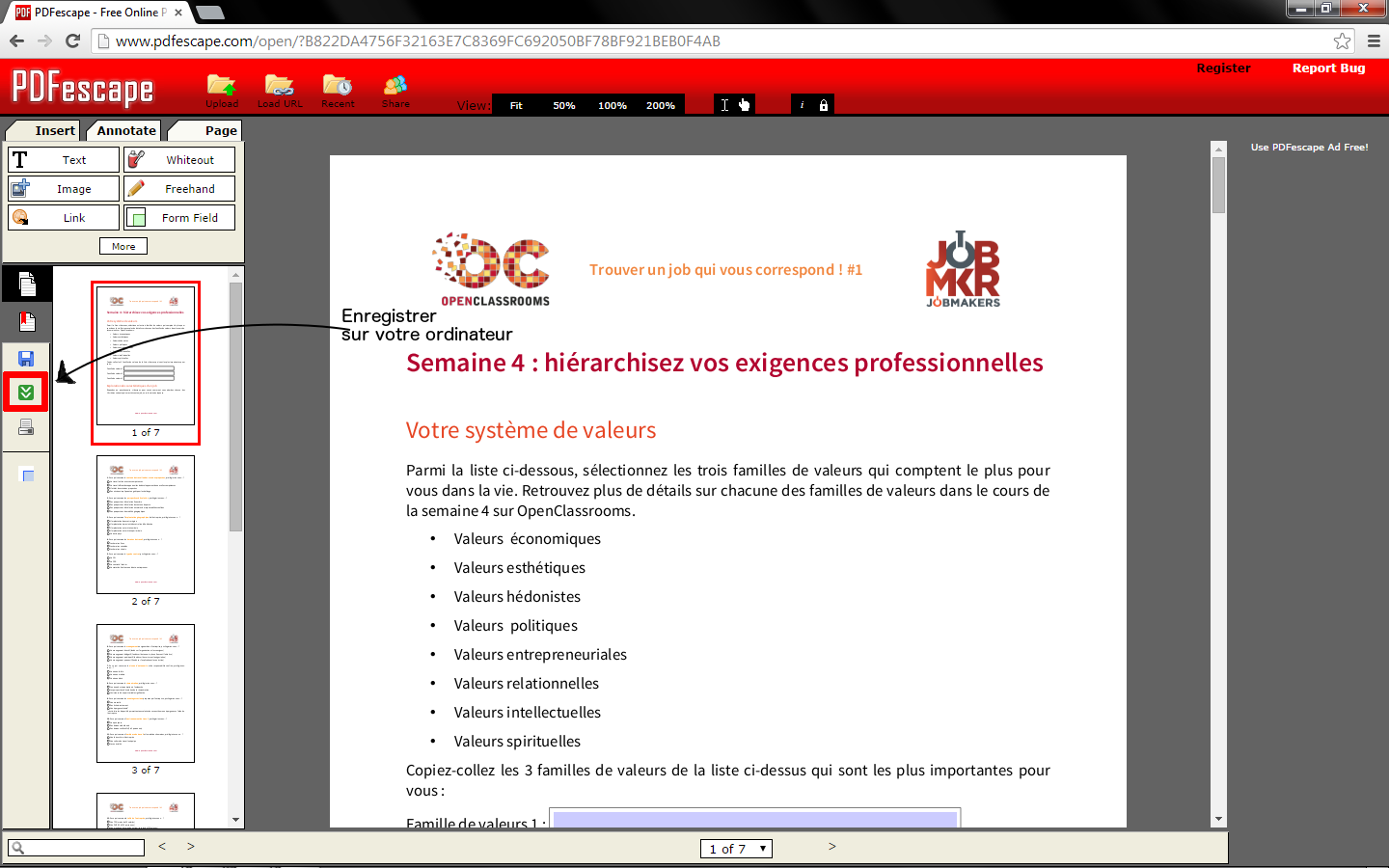This screenshot has width=1389, height=868.
Task: Click Use PDFescape Ad Free link
Action: tap(1309, 148)
